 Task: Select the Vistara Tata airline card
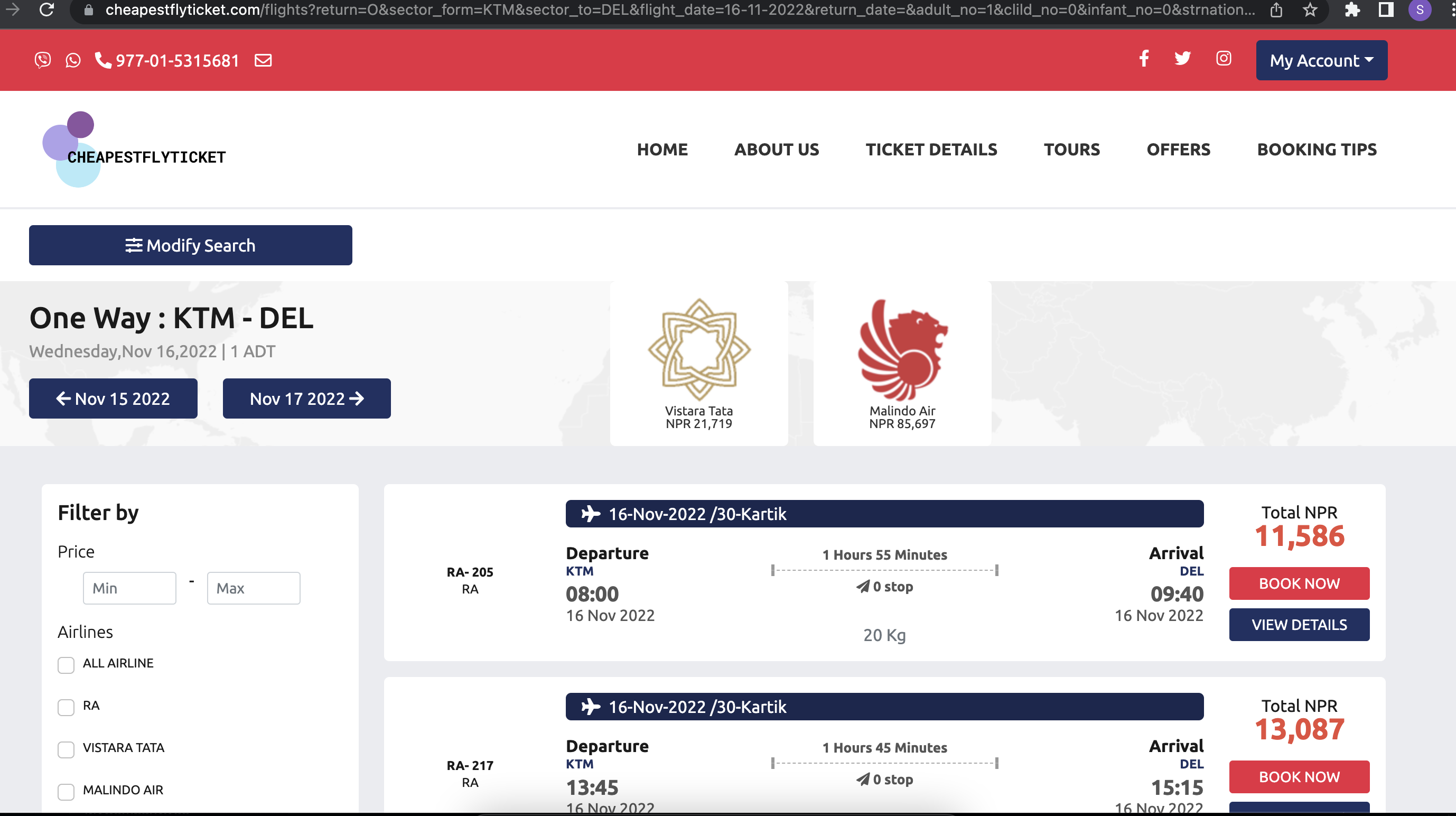coord(698,363)
